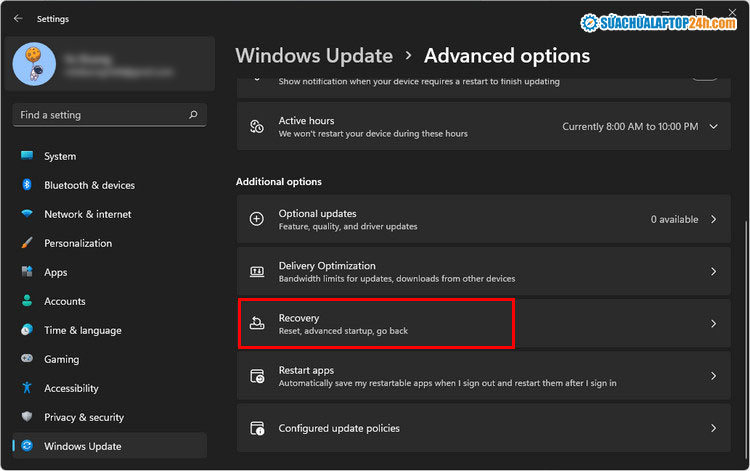
Task: Click the Personalization paintbrush icon
Action: tap(27, 242)
